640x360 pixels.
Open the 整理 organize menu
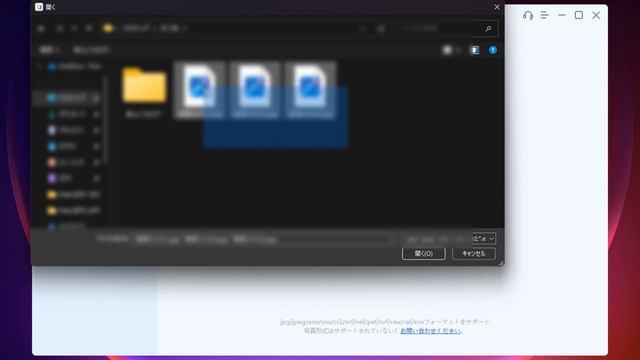tap(49, 50)
